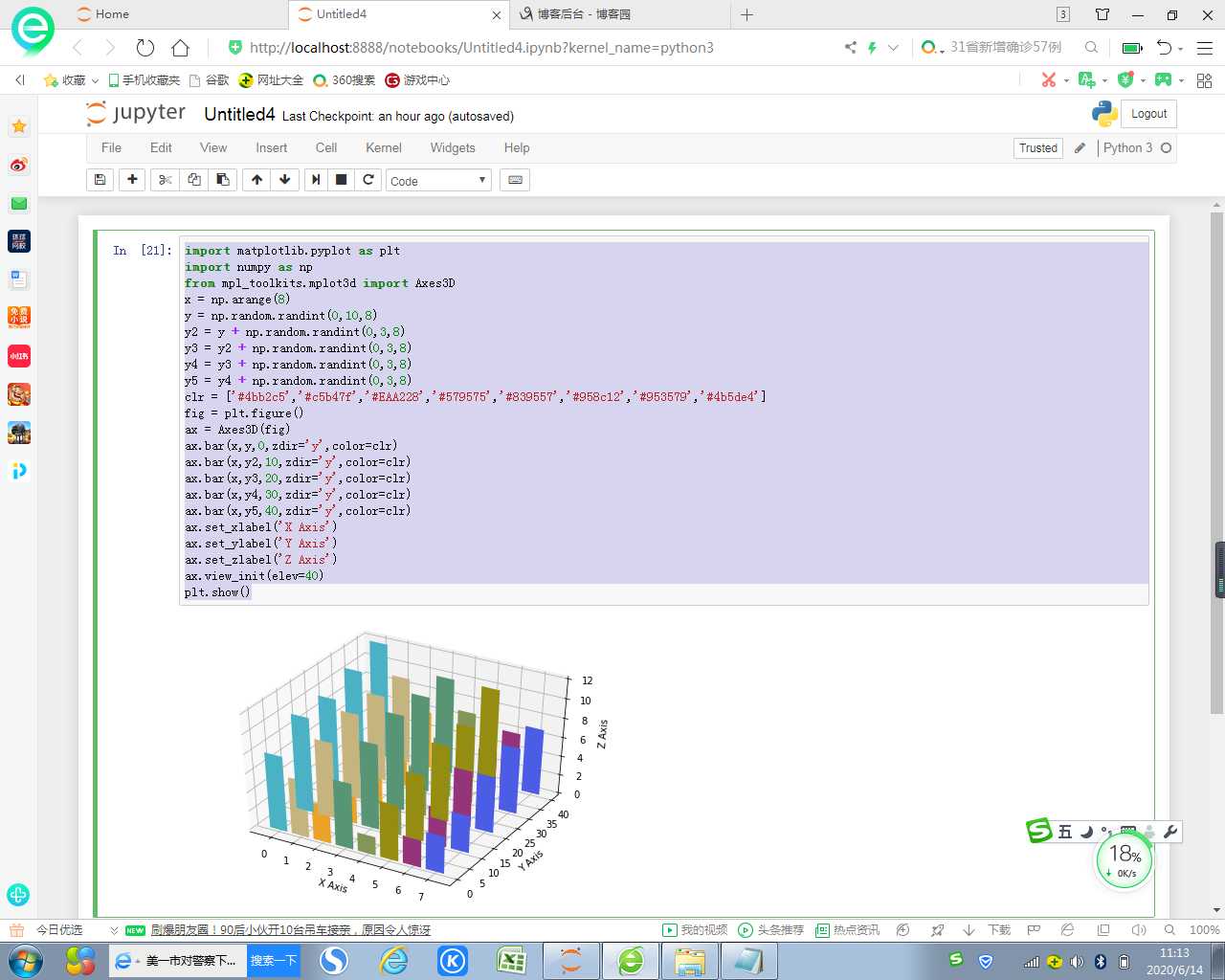This screenshot has width=1225, height=980.
Task: Open mail icon in sidebar
Action: (x=19, y=203)
